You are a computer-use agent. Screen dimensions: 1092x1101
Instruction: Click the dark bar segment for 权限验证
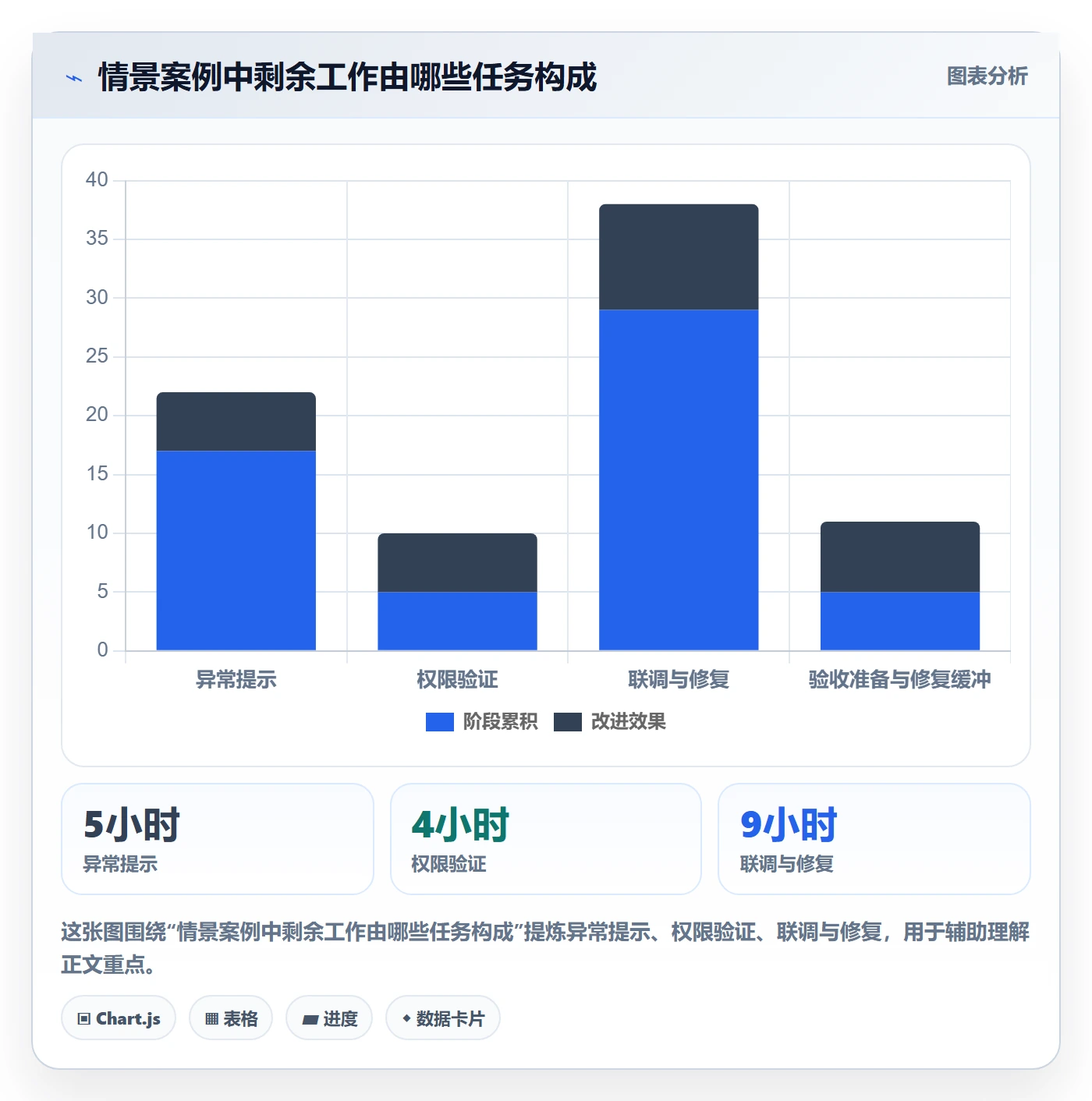pyautogui.click(x=458, y=563)
